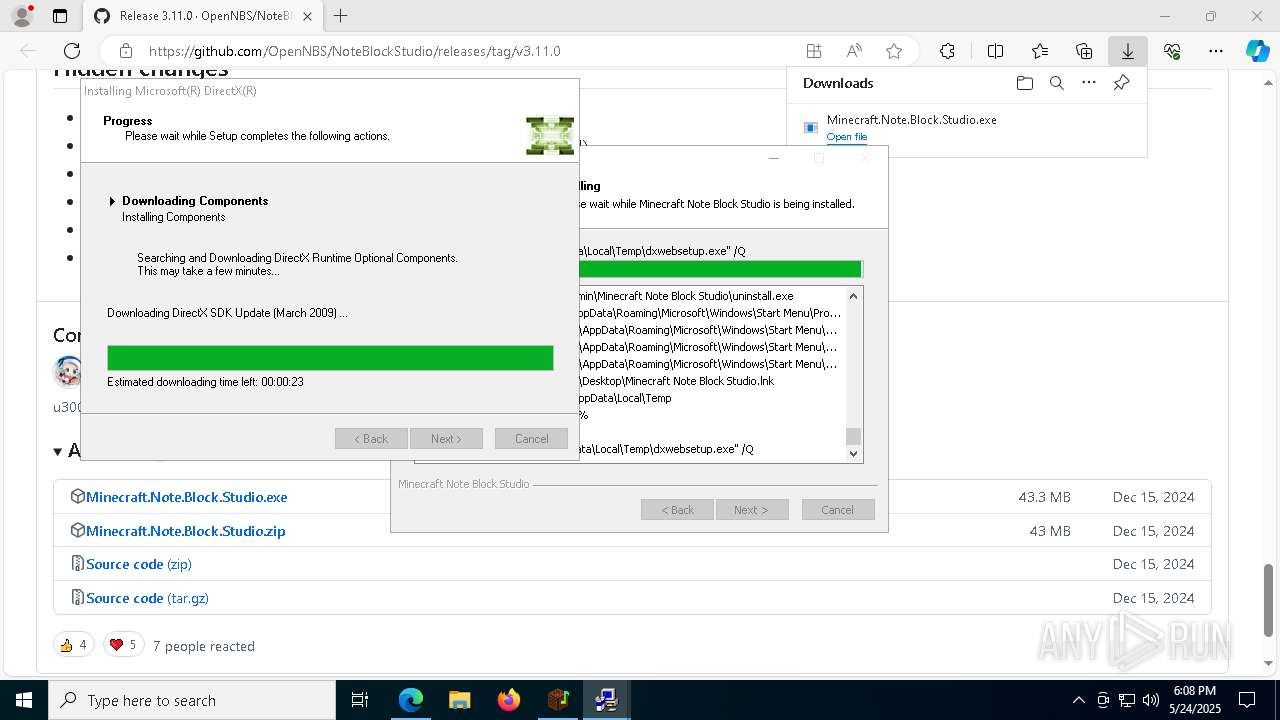This screenshot has width=1280, height=720.
Task: Click the taskbar search box
Action: (192, 700)
